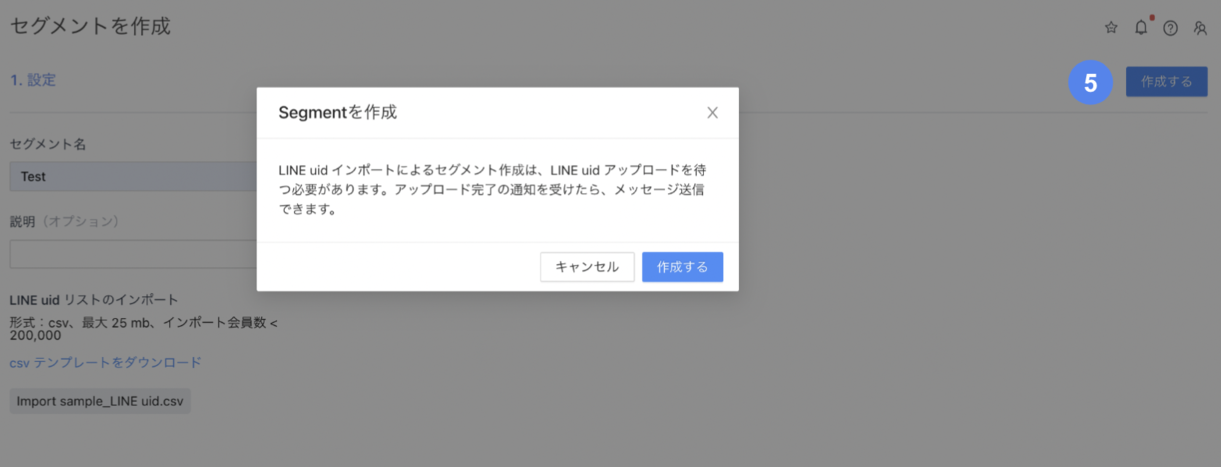Click the Import sample_LINE uid.csv button
This screenshot has width=1221, height=467.
100,401
